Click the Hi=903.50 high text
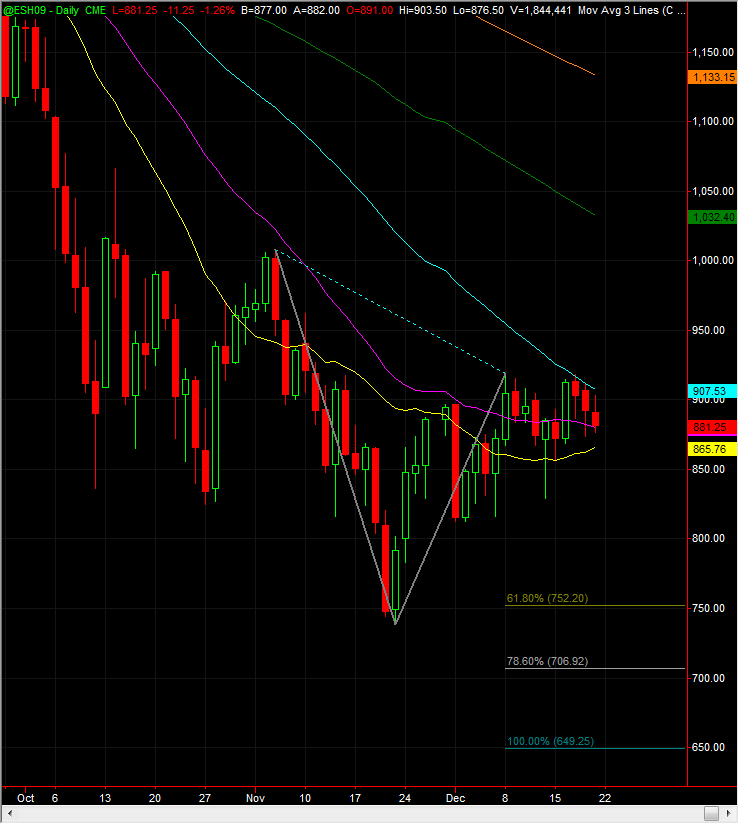This screenshot has height=824, width=738. [x=423, y=11]
